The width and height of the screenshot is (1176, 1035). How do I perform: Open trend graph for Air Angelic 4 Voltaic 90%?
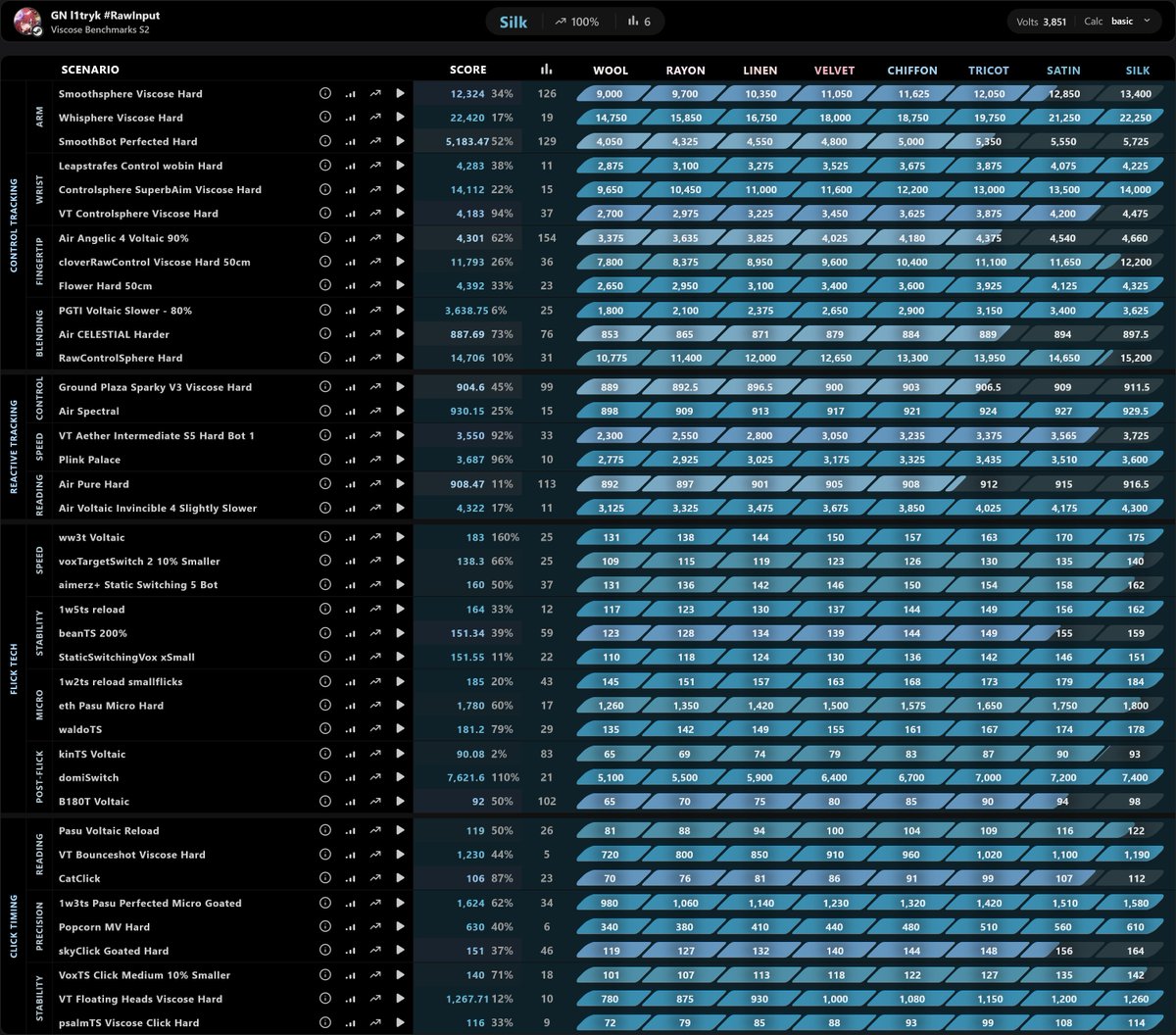(375, 238)
